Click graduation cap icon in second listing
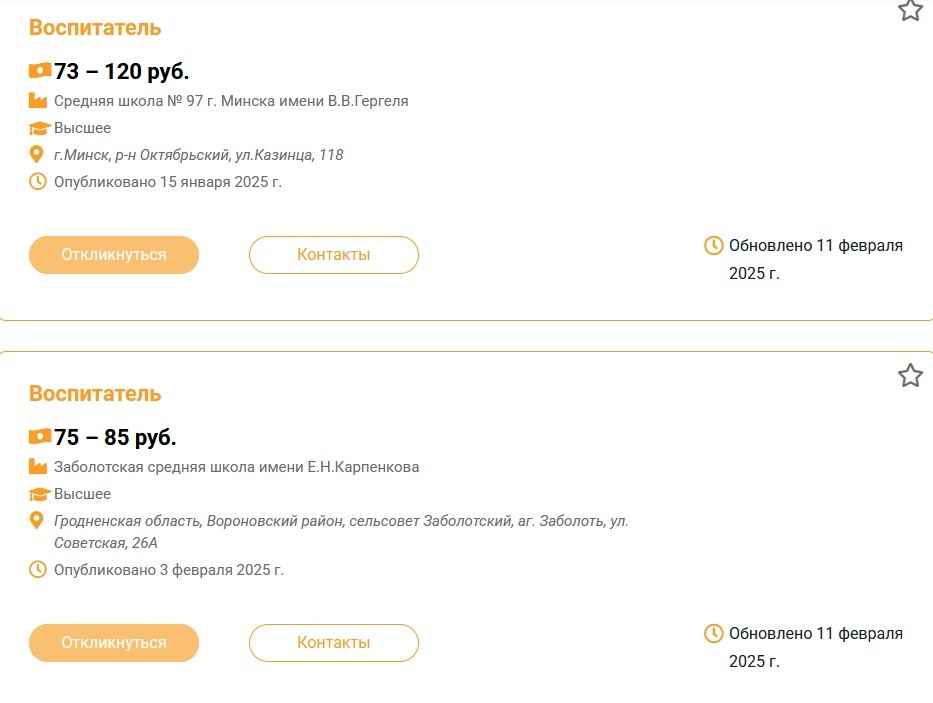The image size is (933, 703). (39, 494)
